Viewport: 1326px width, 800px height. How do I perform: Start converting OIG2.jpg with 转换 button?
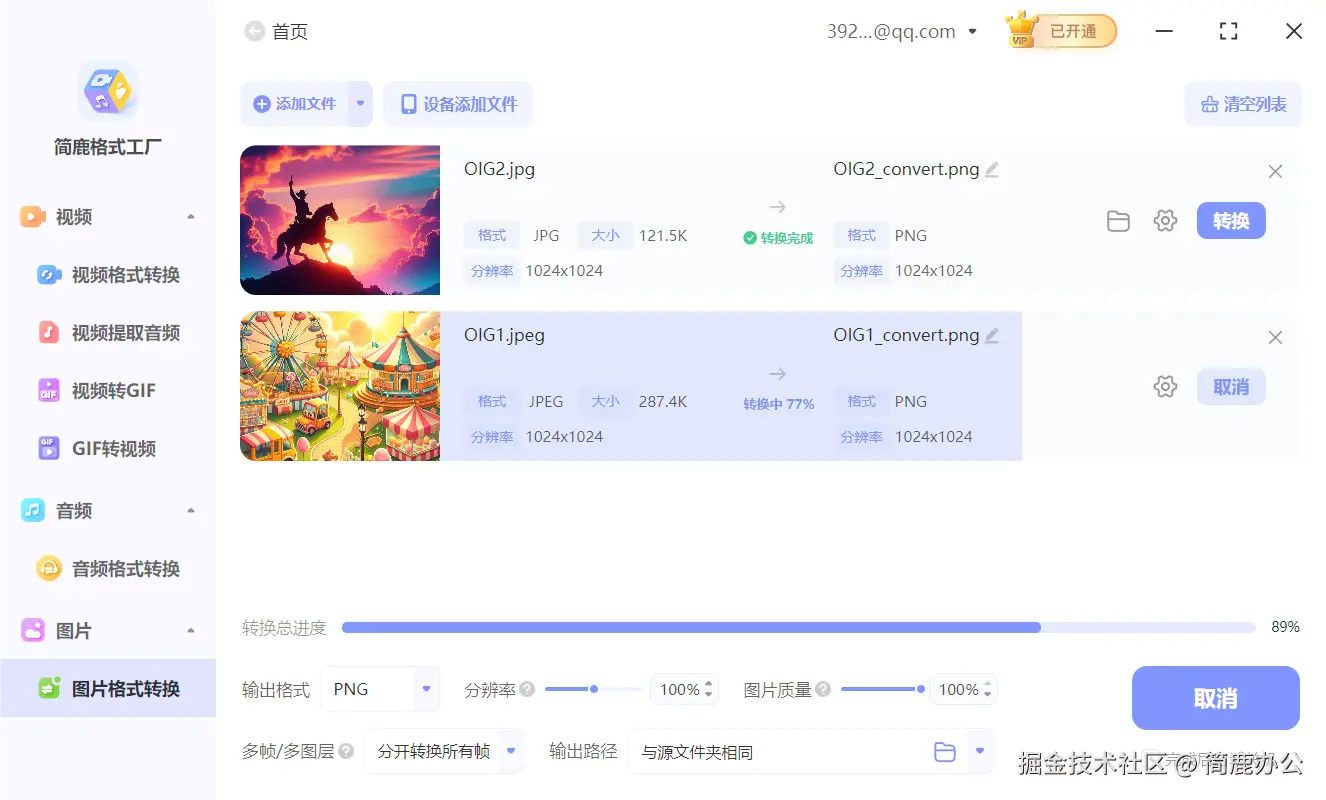1231,221
